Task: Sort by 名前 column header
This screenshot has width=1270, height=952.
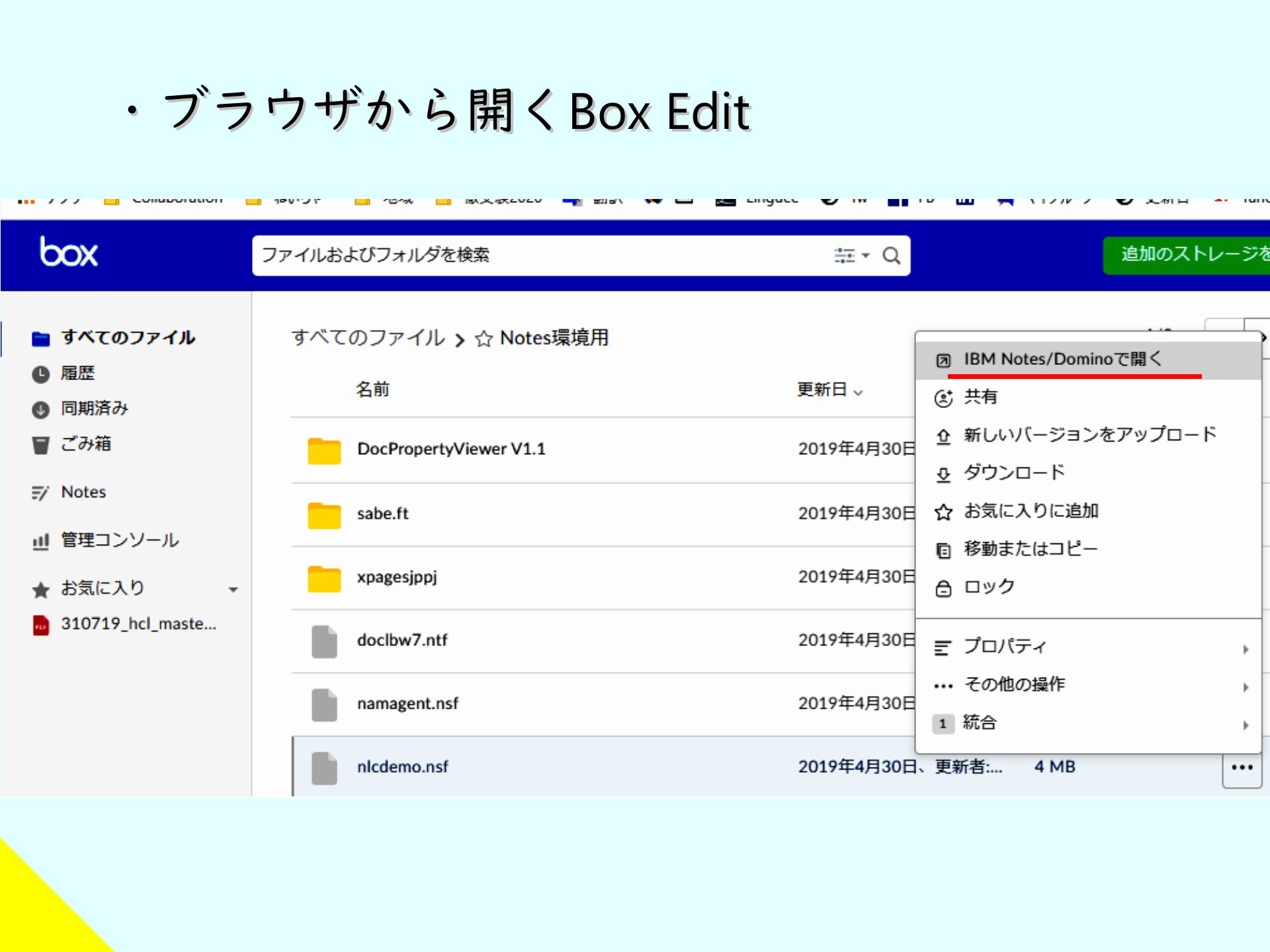Action: point(372,389)
